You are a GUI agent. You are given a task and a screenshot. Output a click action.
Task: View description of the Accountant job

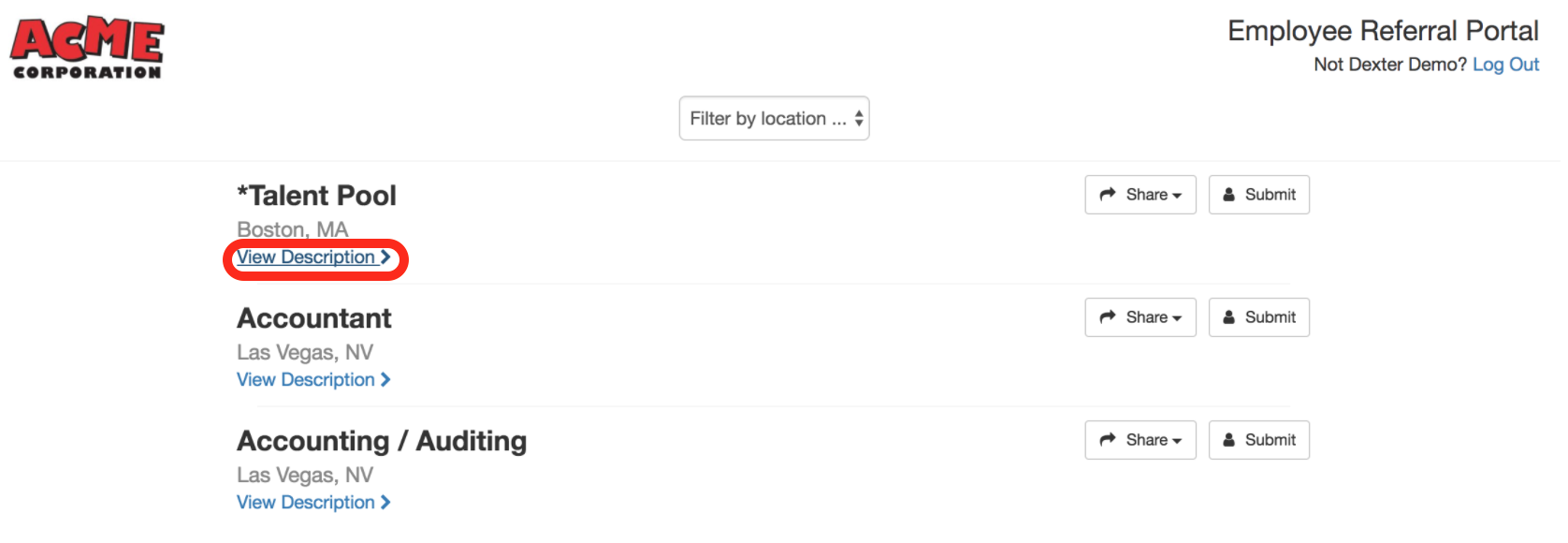(x=313, y=380)
